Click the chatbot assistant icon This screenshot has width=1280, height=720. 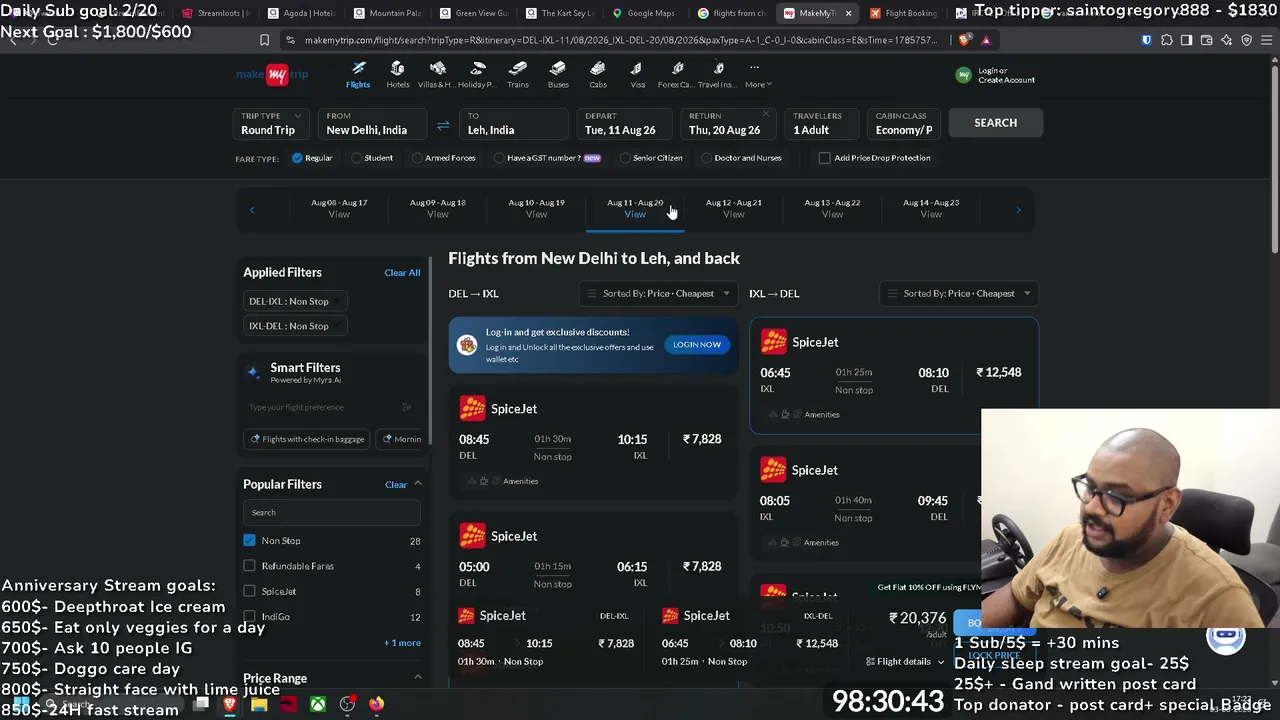(1226, 636)
